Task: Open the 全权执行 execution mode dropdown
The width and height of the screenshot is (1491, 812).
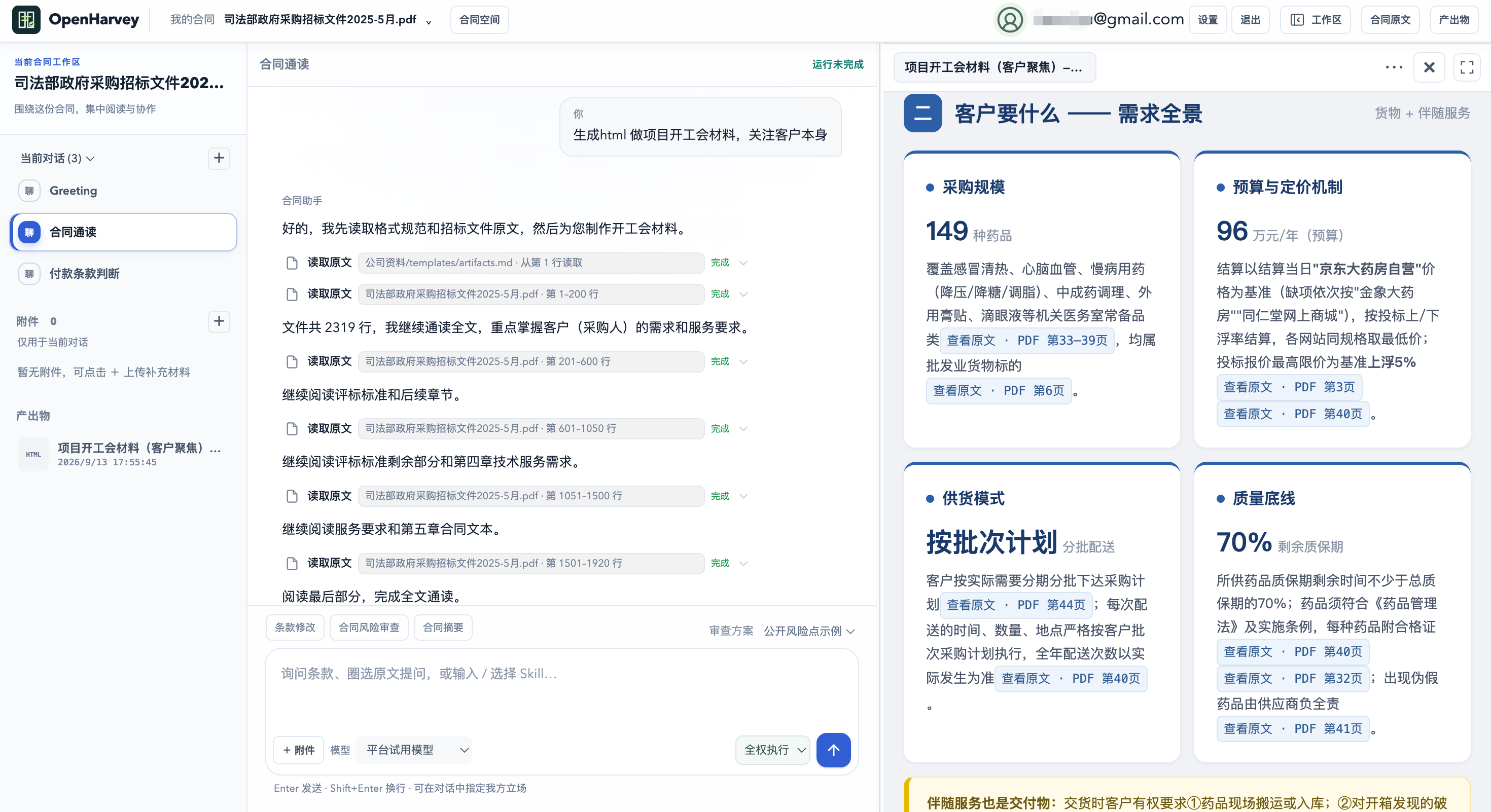Action: (773, 750)
